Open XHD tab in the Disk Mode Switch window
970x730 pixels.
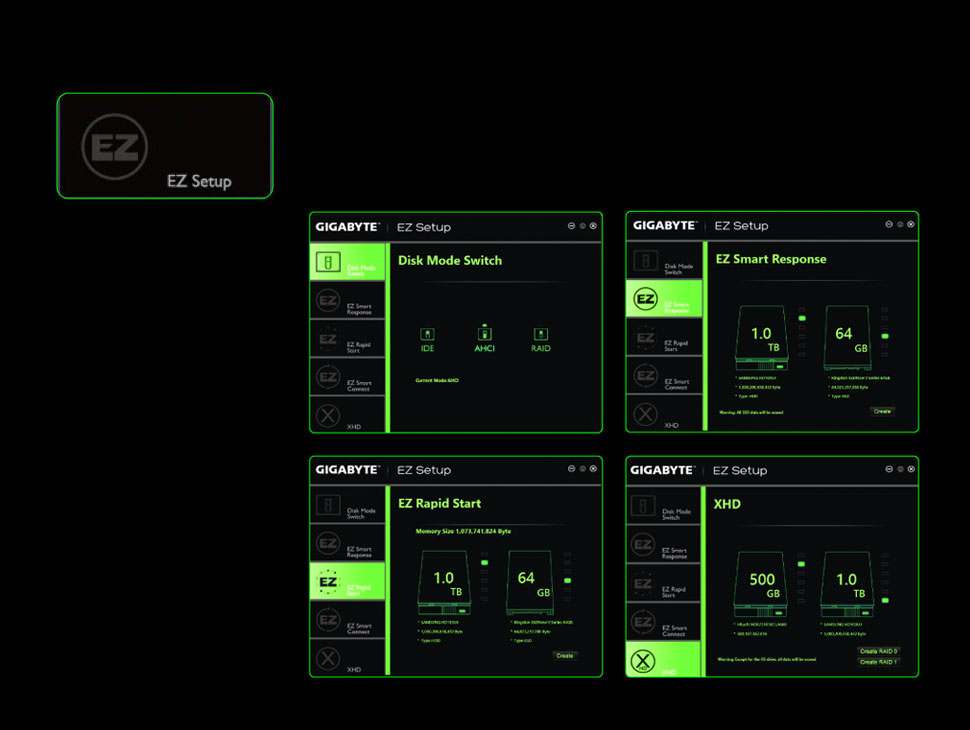point(347,415)
